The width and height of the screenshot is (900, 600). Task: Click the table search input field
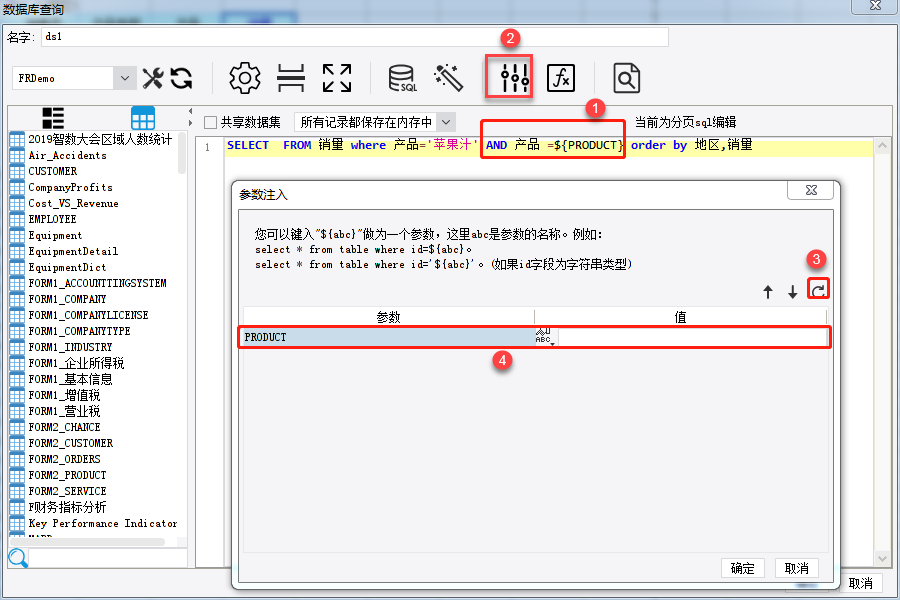(108, 558)
